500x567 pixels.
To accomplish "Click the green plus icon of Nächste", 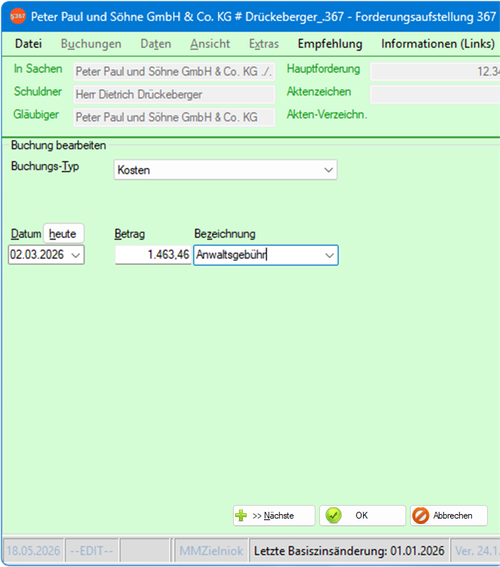I will pyautogui.click(x=241, y=515).
